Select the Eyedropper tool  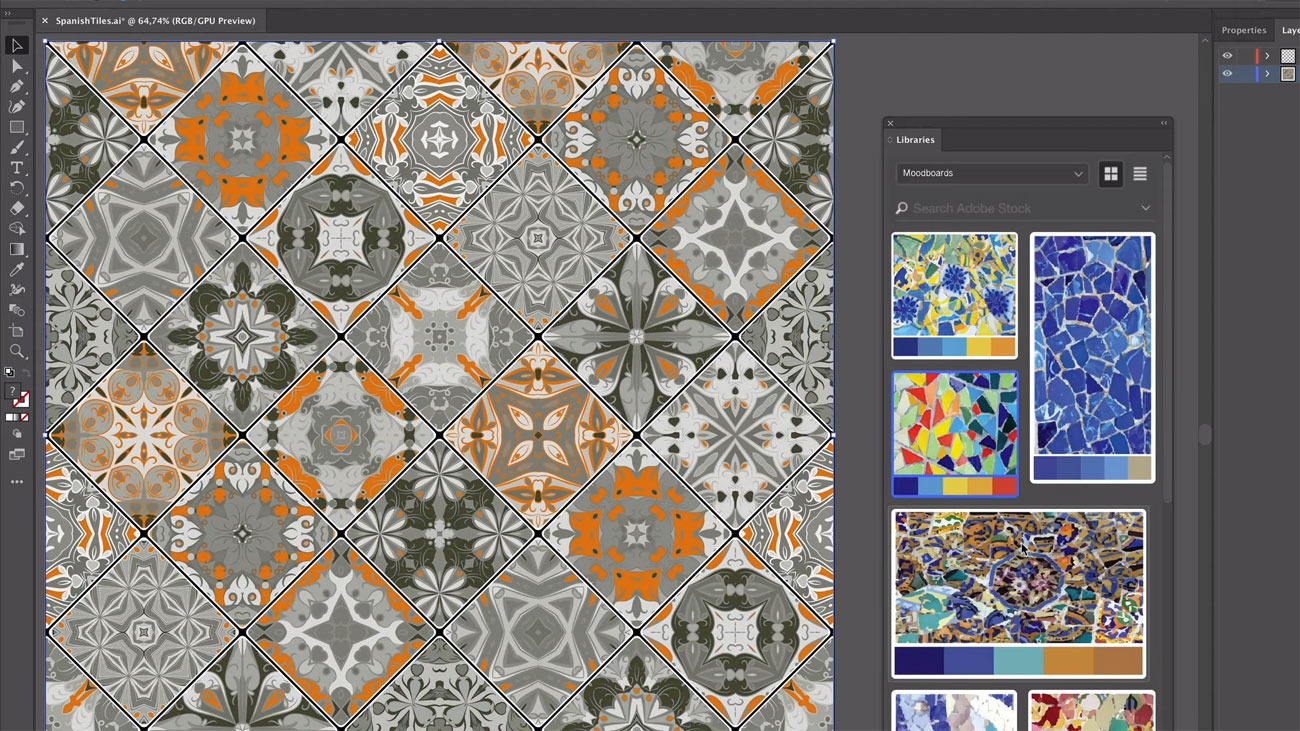pyautogui.click(x=17, y=270)
